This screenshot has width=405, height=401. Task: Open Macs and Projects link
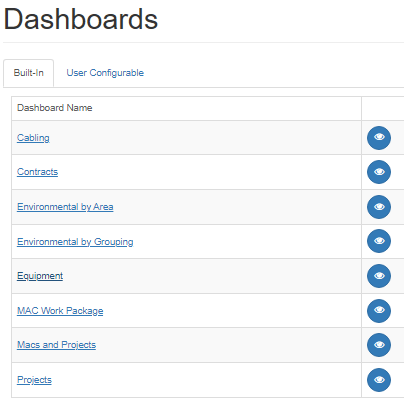pyautogui.click(x=56, y=345)
